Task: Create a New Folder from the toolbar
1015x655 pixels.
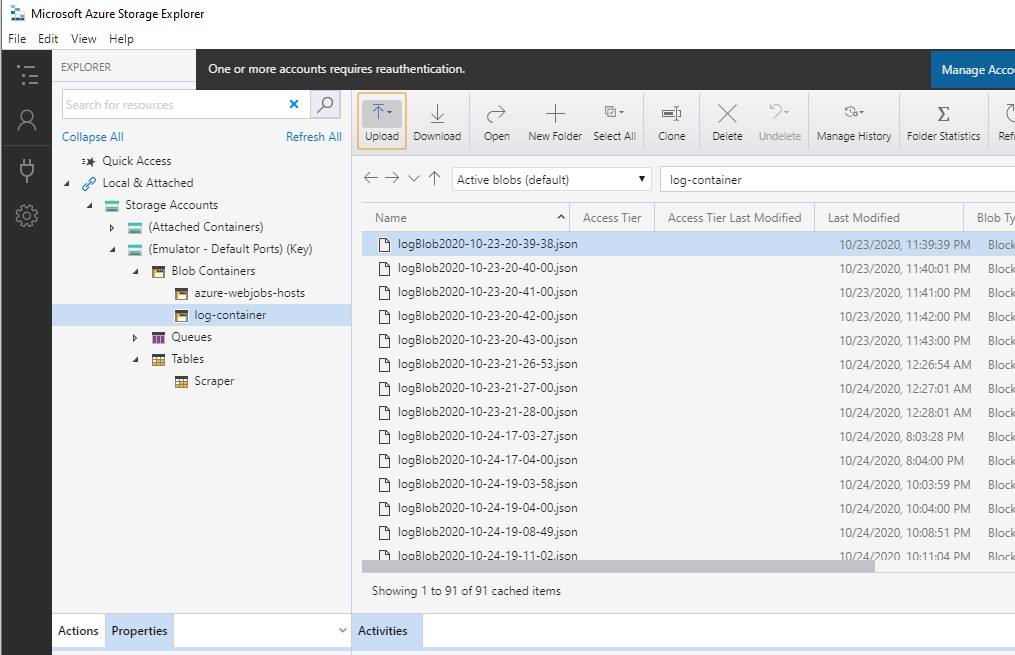Action: tap(555, 121)
